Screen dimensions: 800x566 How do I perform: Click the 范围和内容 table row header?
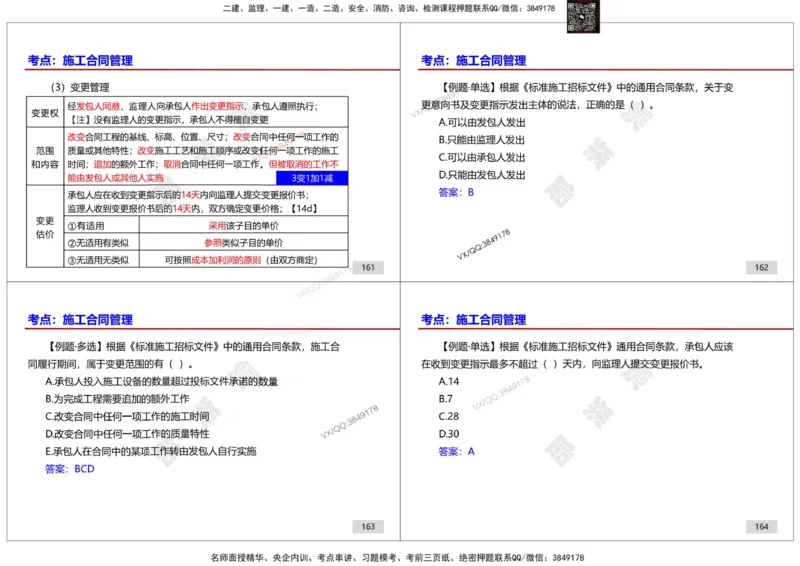coord(45,157)
